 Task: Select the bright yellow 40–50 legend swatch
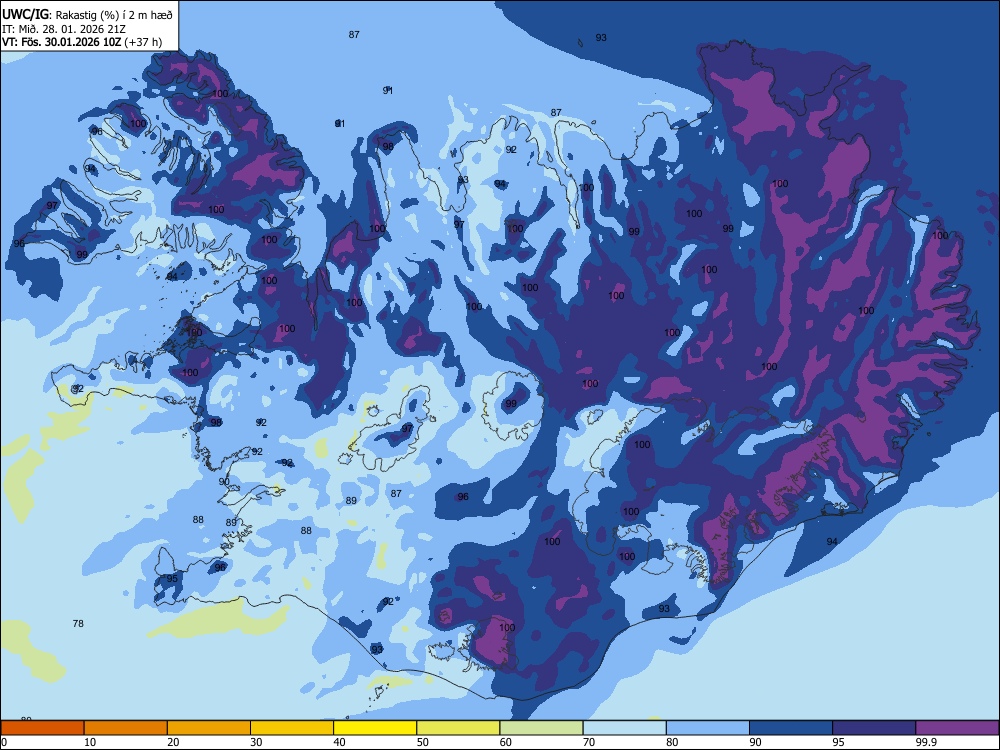375,728
